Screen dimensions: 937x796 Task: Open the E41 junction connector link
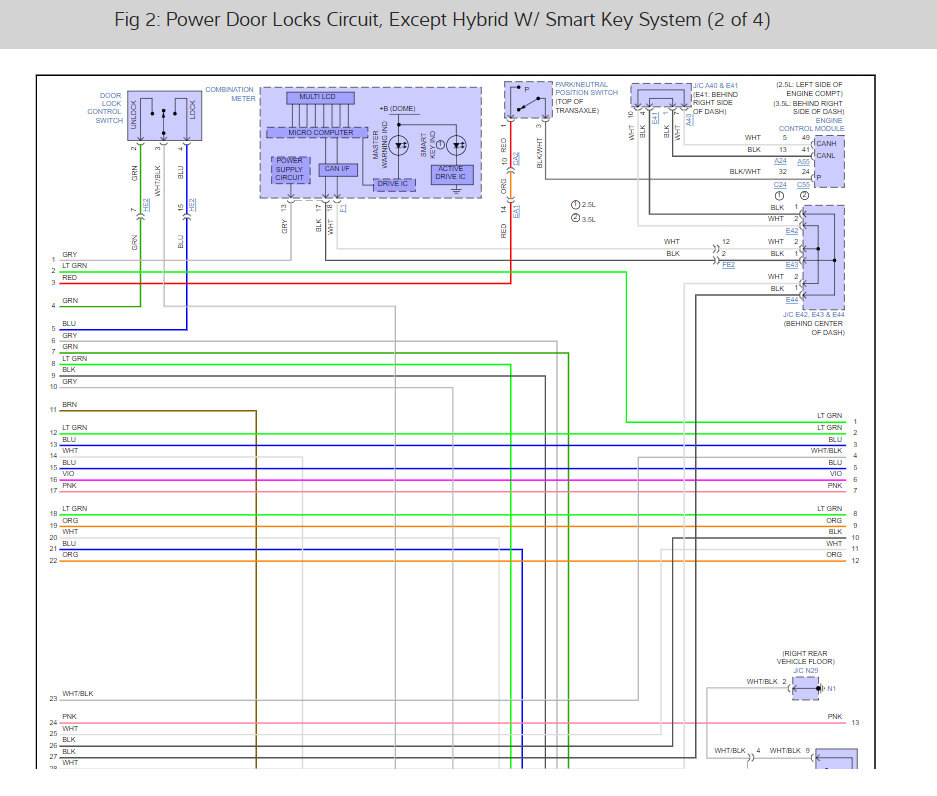655,118
